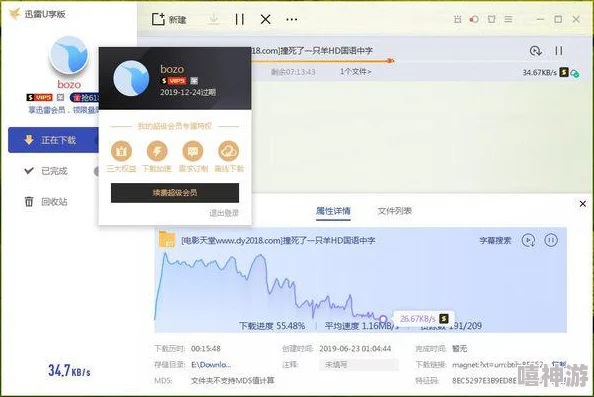Click the start download arrow in toolbar
This screenshot has width=594, height=397.
214,19
